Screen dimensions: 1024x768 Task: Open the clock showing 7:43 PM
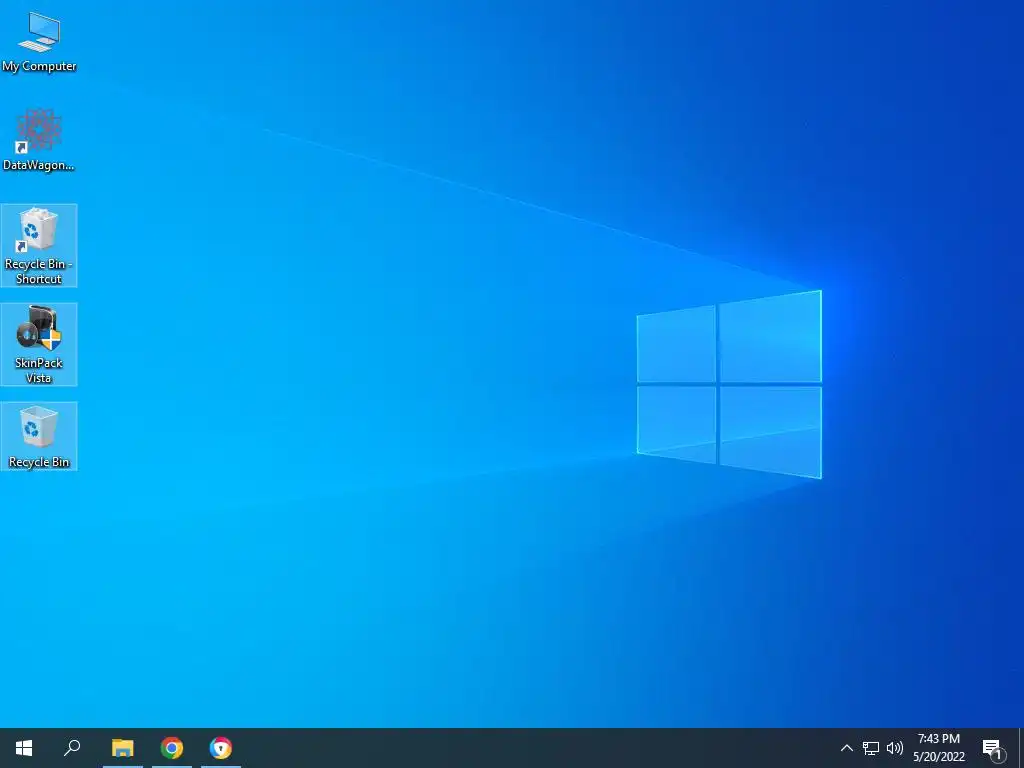(939, 748)
